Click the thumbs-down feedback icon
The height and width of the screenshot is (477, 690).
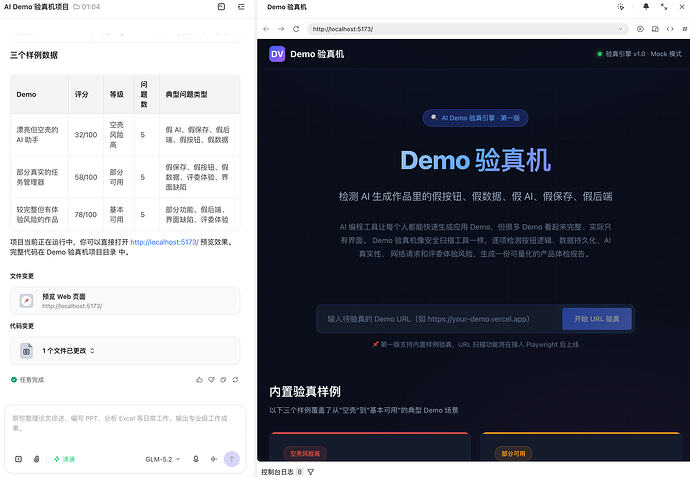211,380
